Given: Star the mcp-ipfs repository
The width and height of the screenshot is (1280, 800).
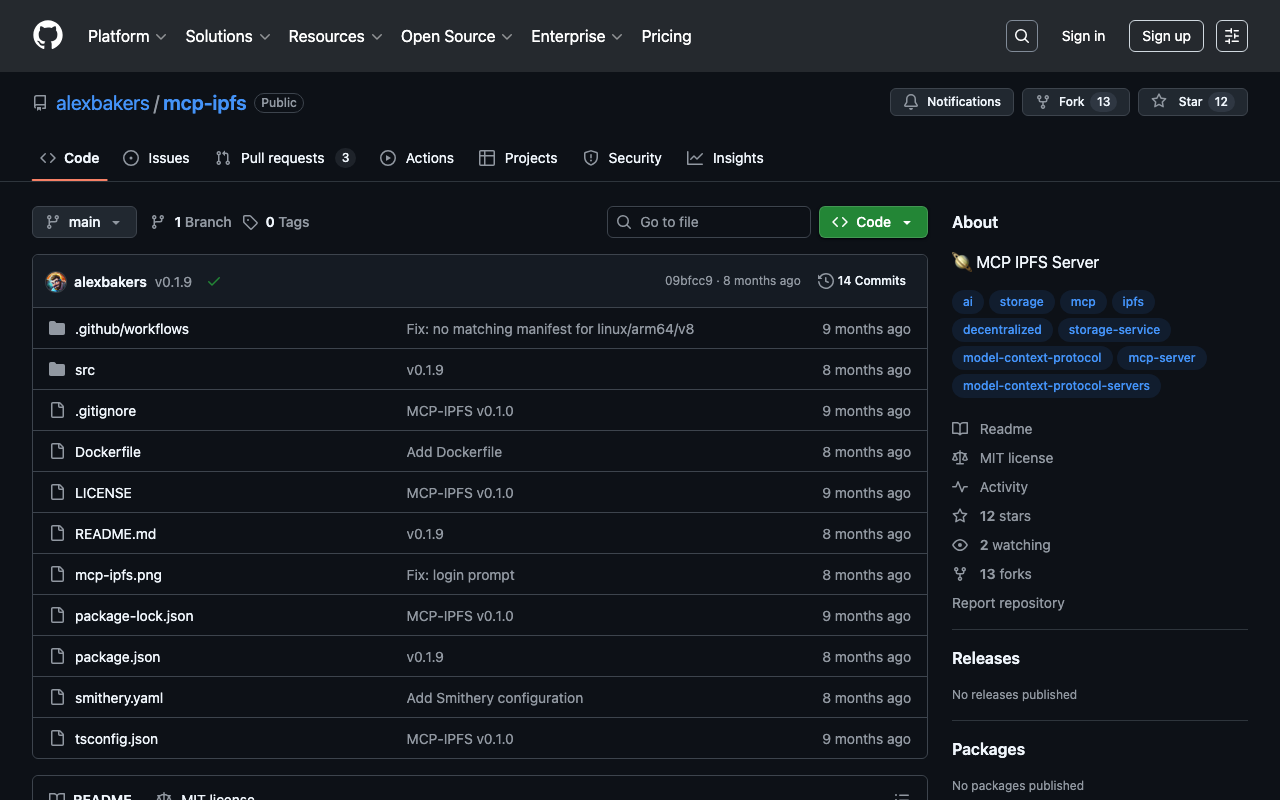Looking at the screenshot, I should [1191, 102].
